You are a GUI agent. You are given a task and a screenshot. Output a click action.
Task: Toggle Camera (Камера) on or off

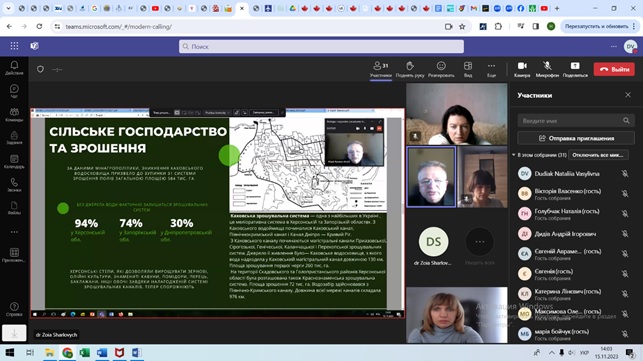pos(522,69)
